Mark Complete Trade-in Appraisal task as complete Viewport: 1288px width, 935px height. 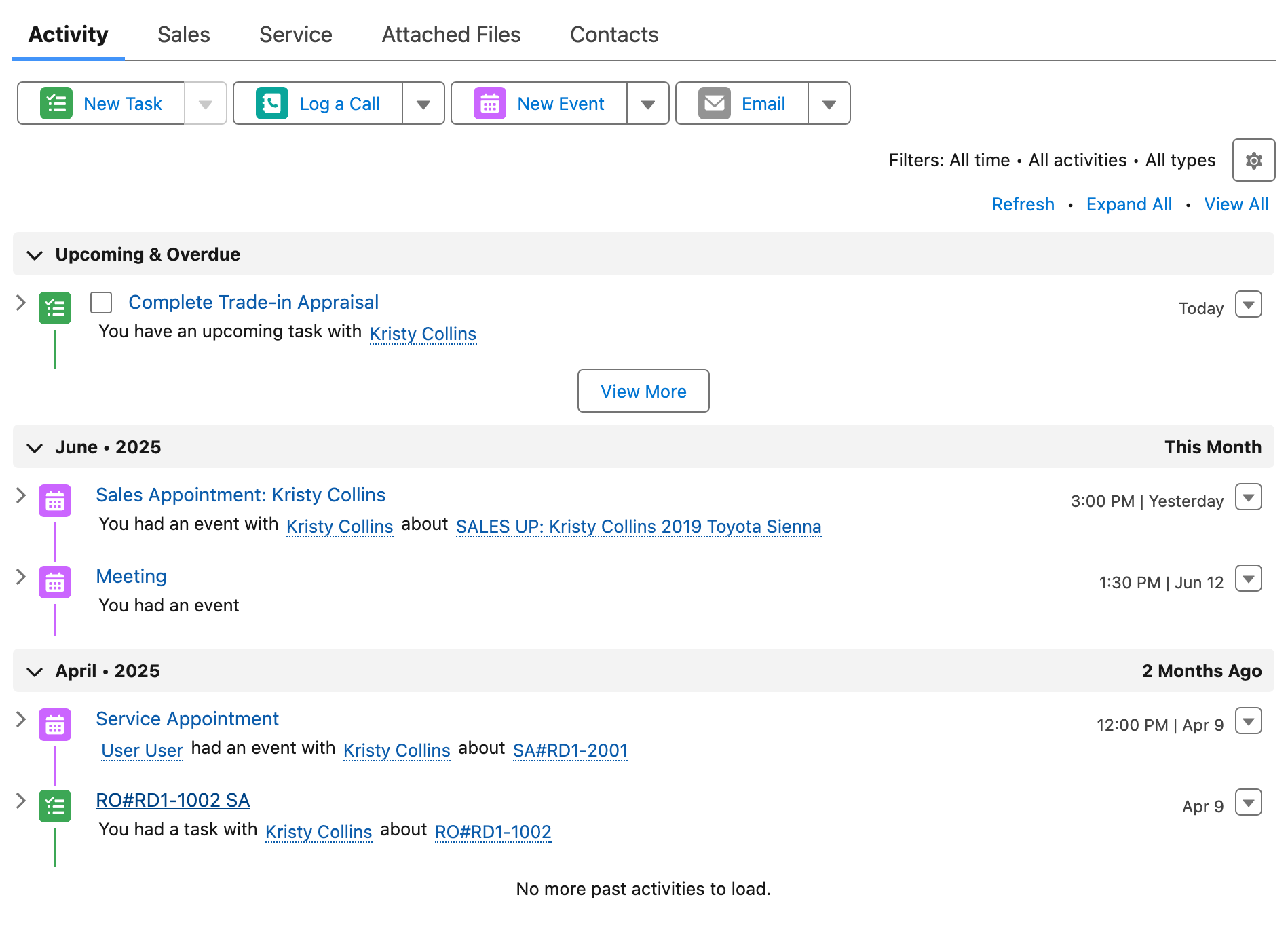pos(101,303)
